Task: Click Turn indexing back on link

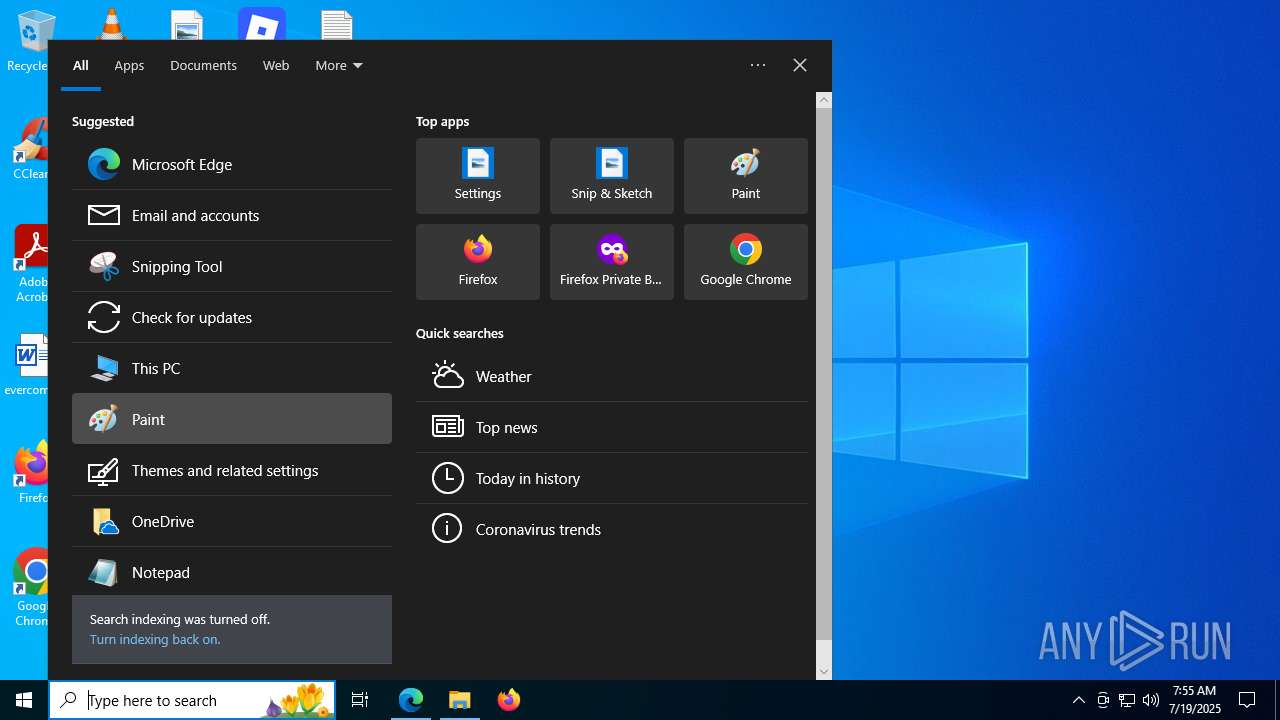Action: (x=155, y=639)
